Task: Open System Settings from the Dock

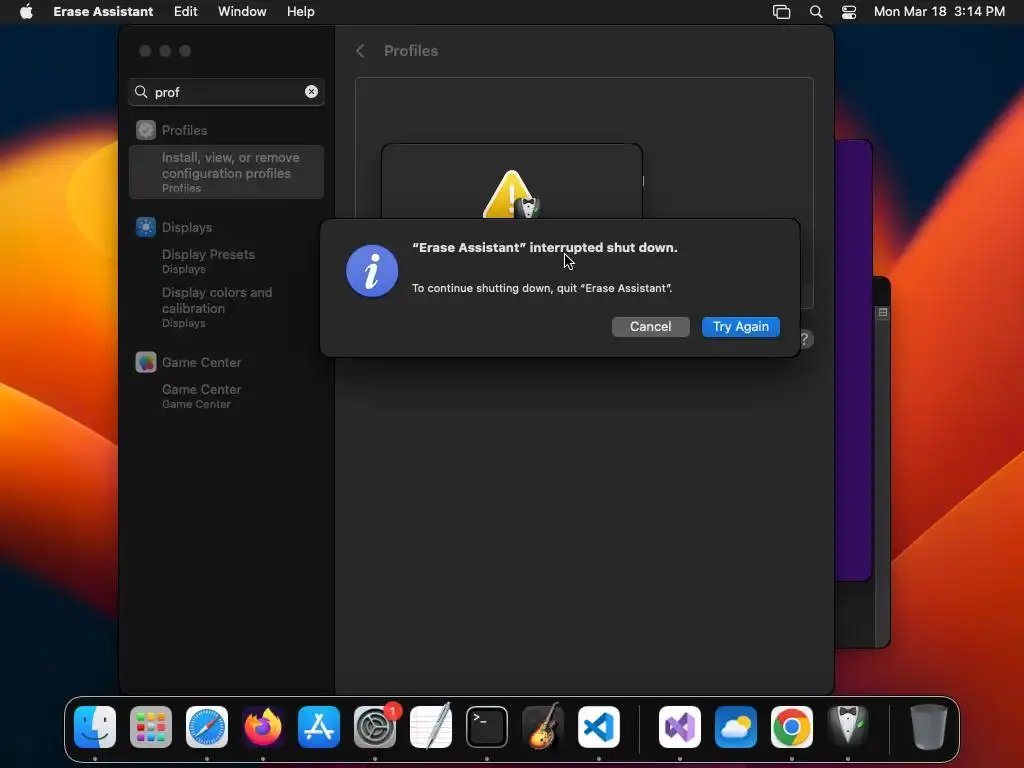Action: pos(375,727)
